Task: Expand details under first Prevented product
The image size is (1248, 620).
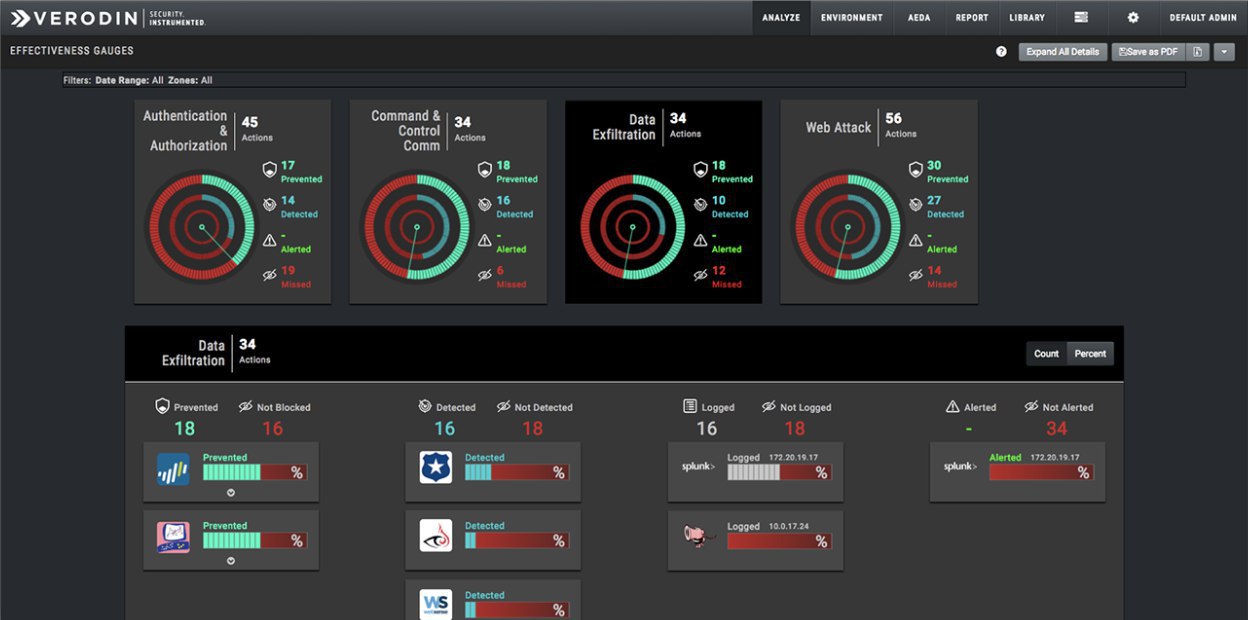Action: pos(231,493)
